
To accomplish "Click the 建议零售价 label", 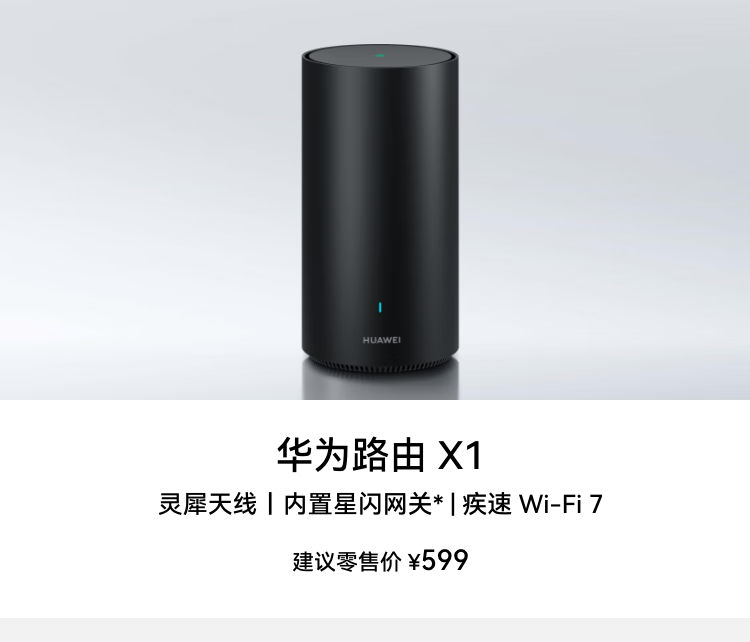I will (347, 562).
